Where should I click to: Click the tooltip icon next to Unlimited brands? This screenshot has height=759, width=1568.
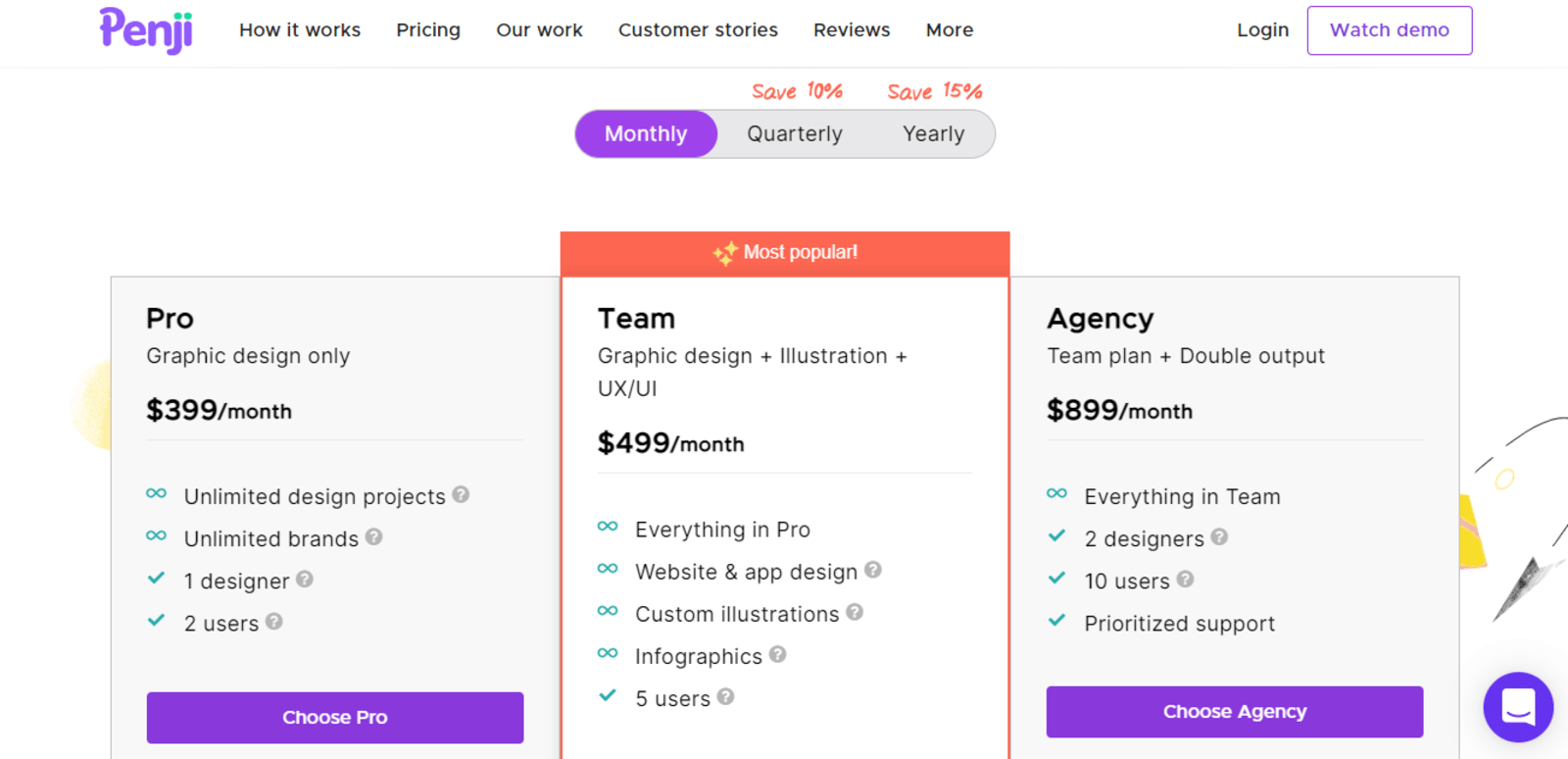tap(374, 537)
